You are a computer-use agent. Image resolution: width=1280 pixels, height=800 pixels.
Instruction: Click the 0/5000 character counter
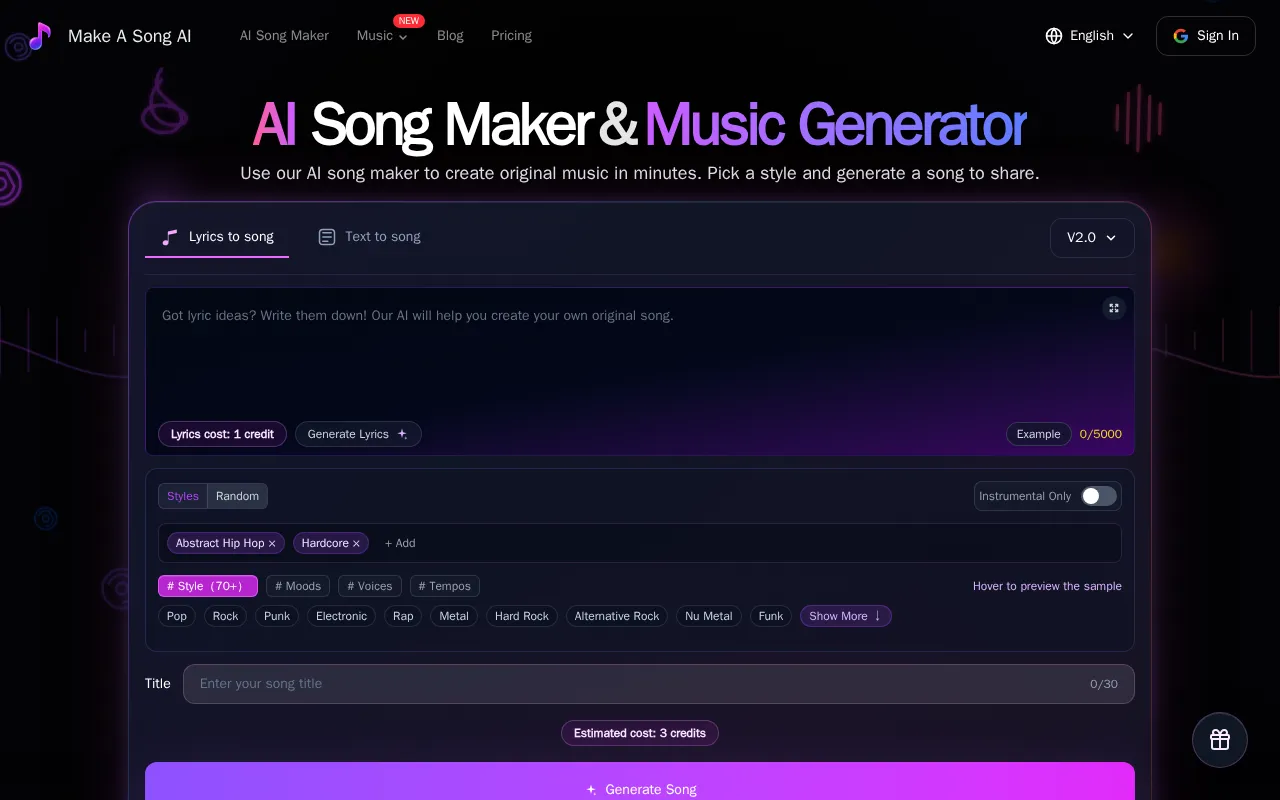coord(1101,434)
